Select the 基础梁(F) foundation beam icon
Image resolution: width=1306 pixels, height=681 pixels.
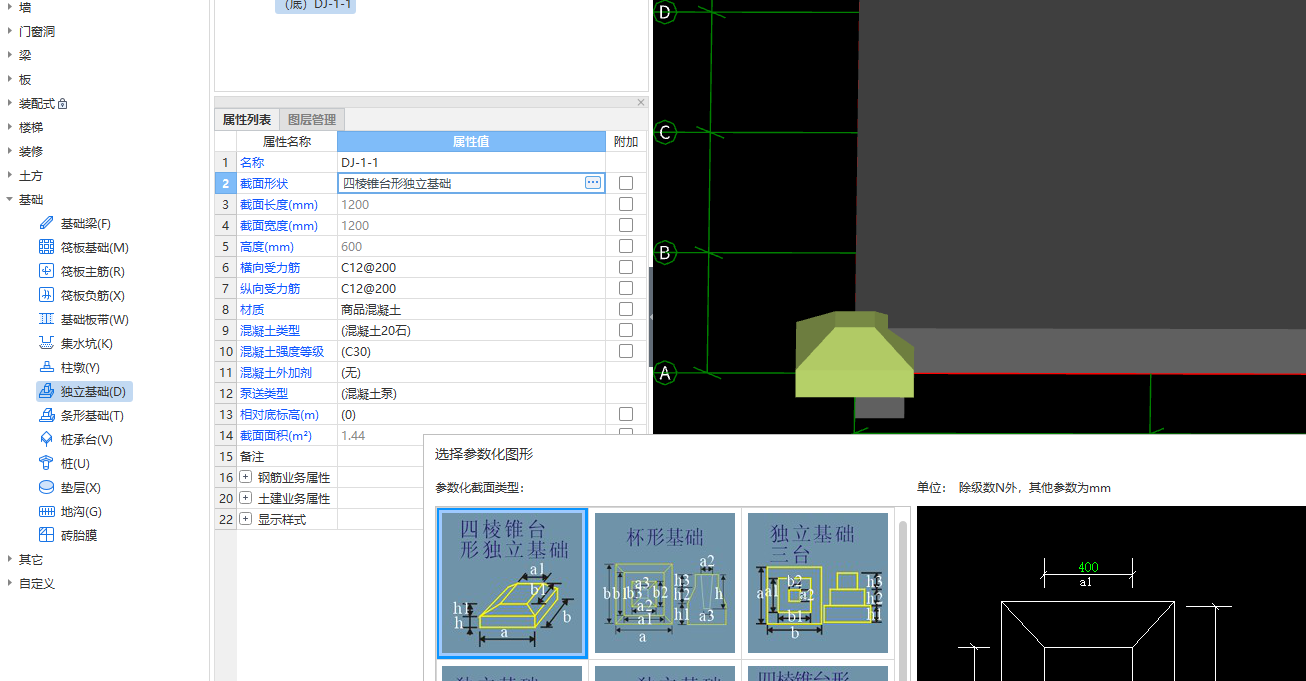point(46,223)
